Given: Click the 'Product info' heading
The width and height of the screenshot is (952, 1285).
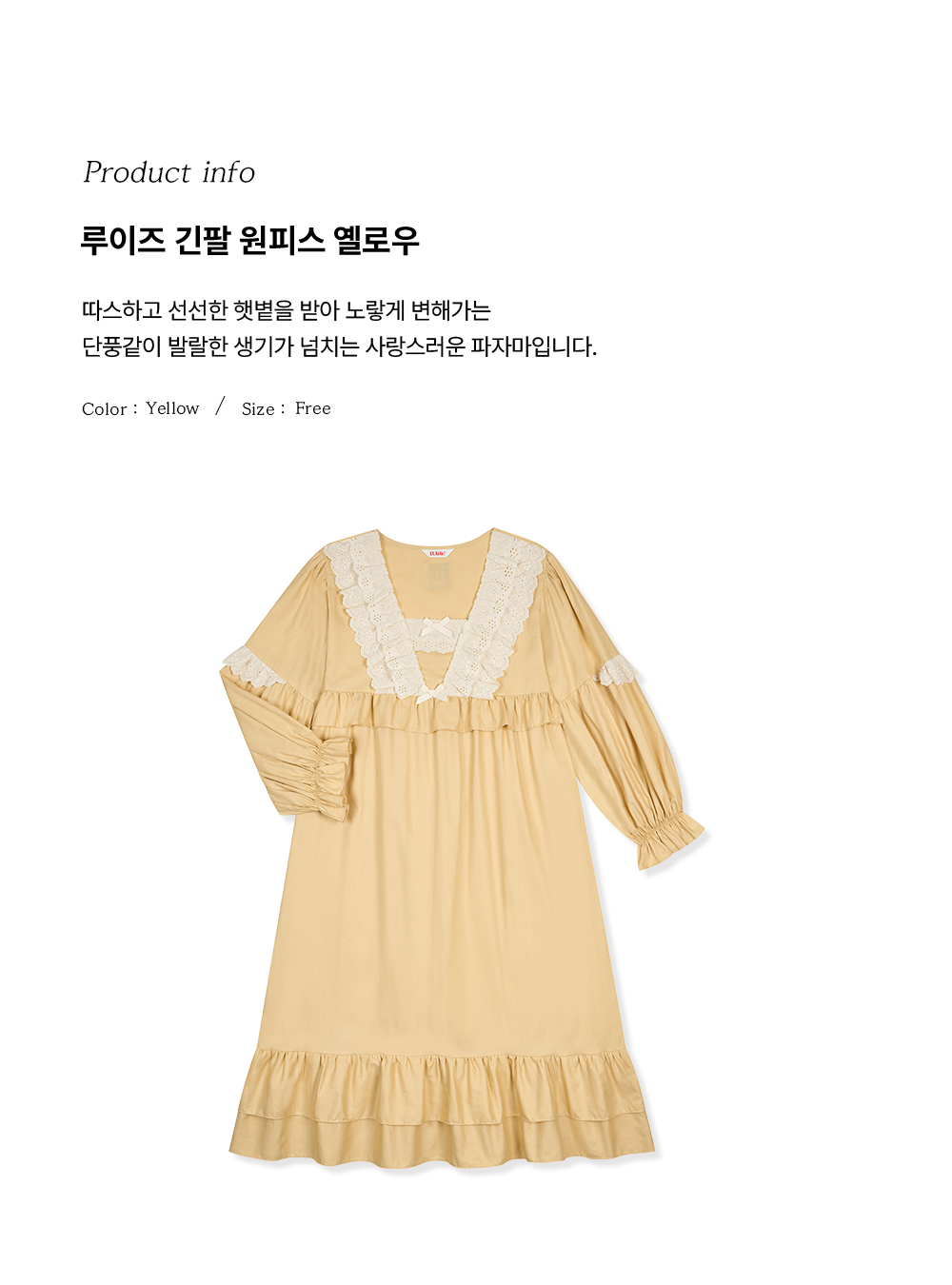Looking at the screenshot, I should (169, 172).
